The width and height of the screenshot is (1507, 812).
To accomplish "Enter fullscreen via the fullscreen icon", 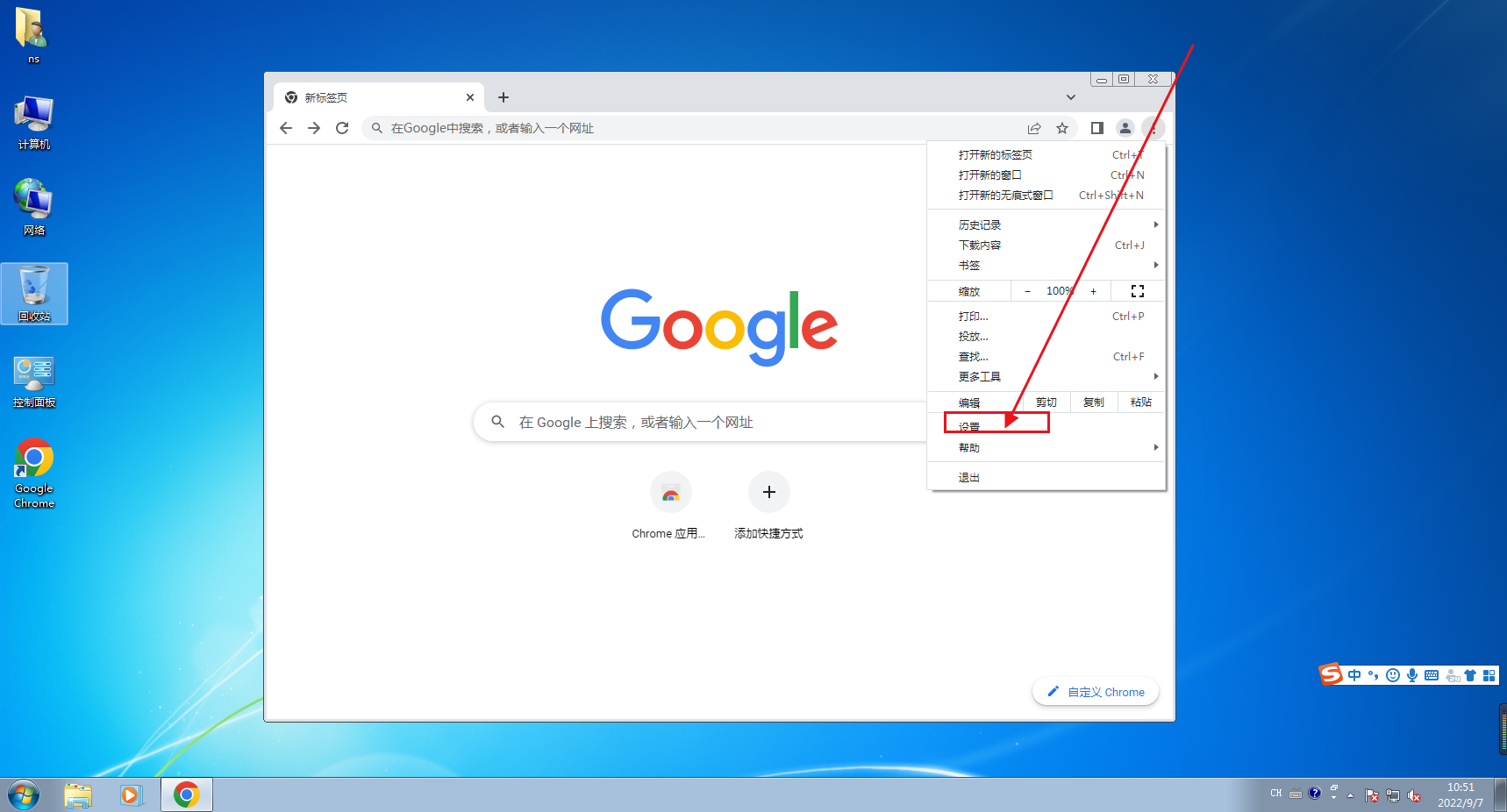I will tap(1138, 291).
